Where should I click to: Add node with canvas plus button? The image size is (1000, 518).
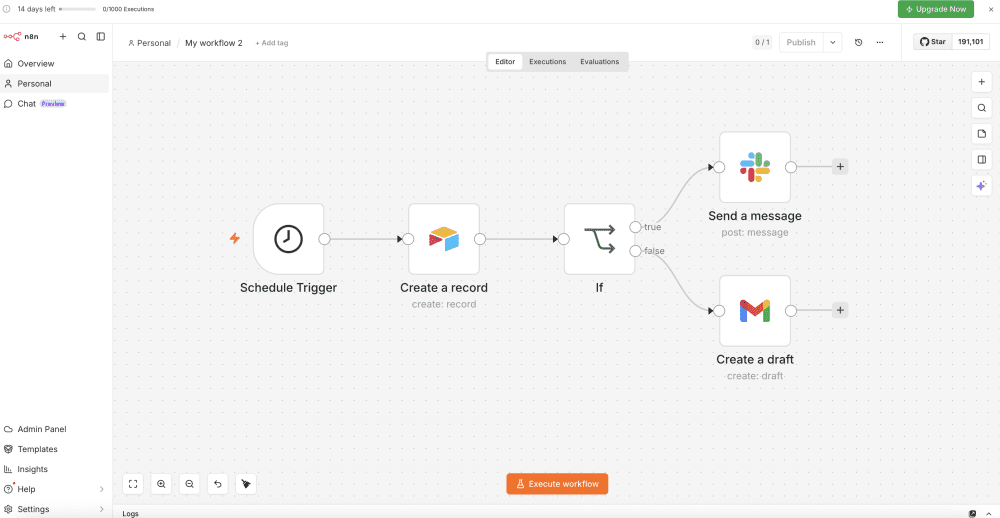[x=982, y=82]
